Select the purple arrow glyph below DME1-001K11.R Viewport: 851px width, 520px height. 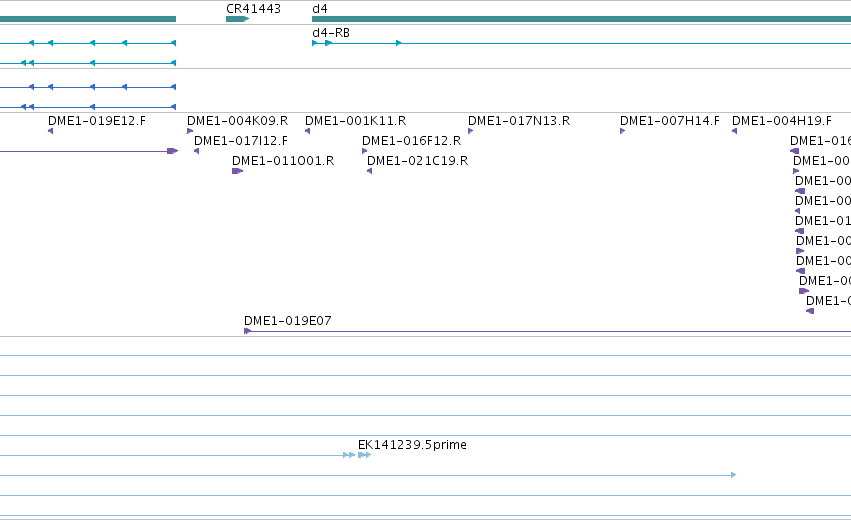tap(308, 131)
